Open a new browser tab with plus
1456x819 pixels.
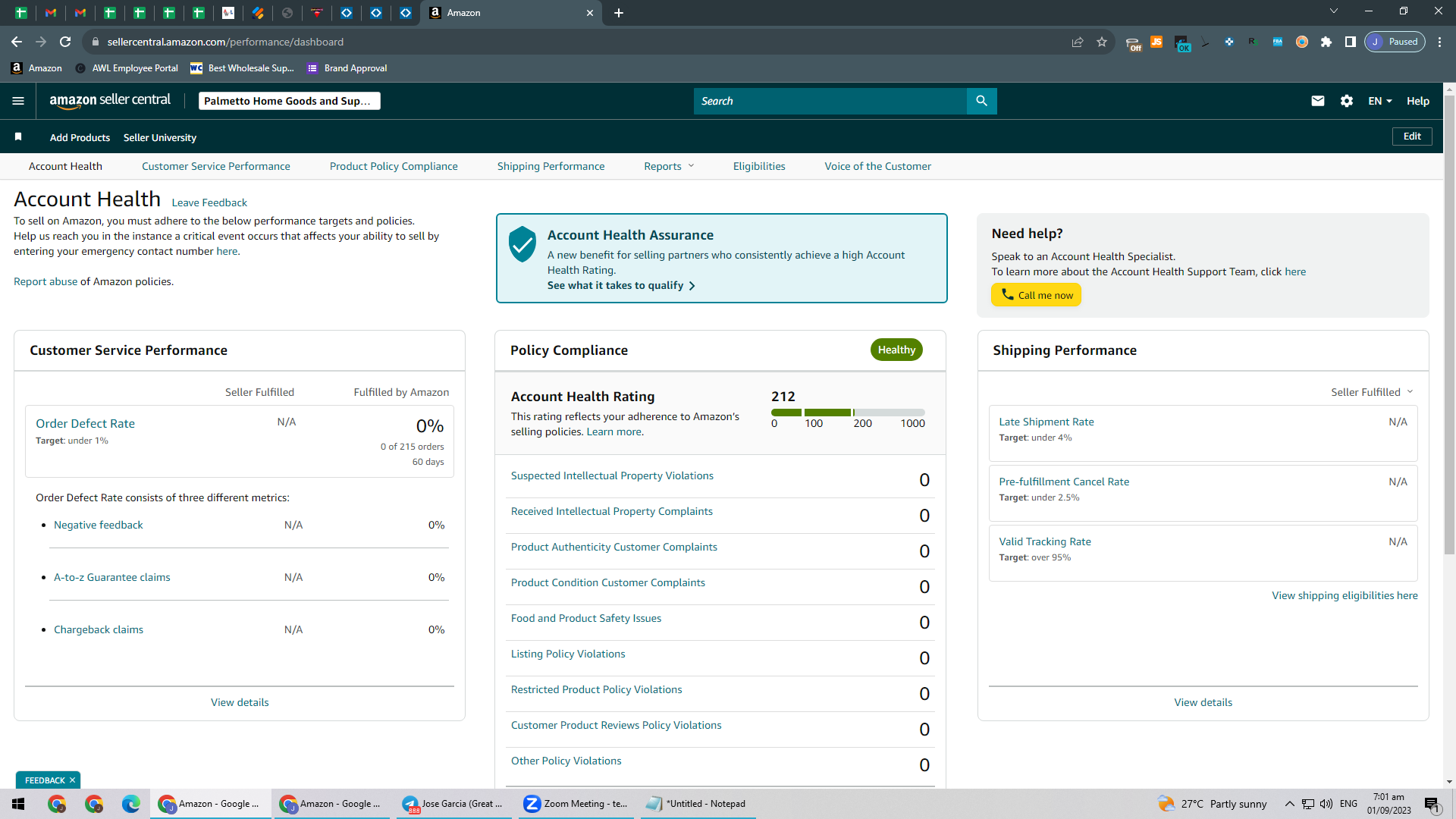click(x=619, y=13)
